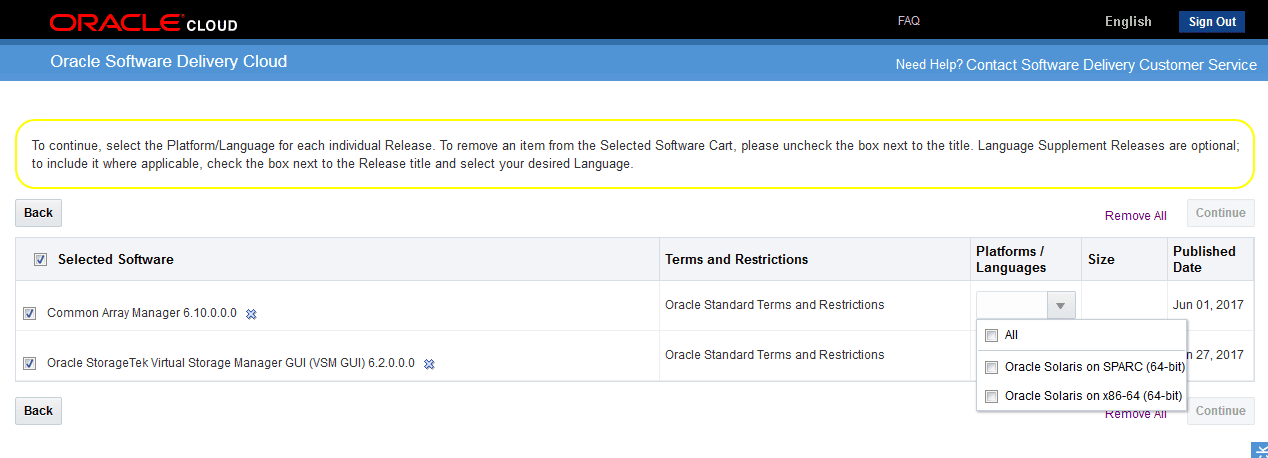Click Common Array Manager 6.10.0.0.0 title

142,313
